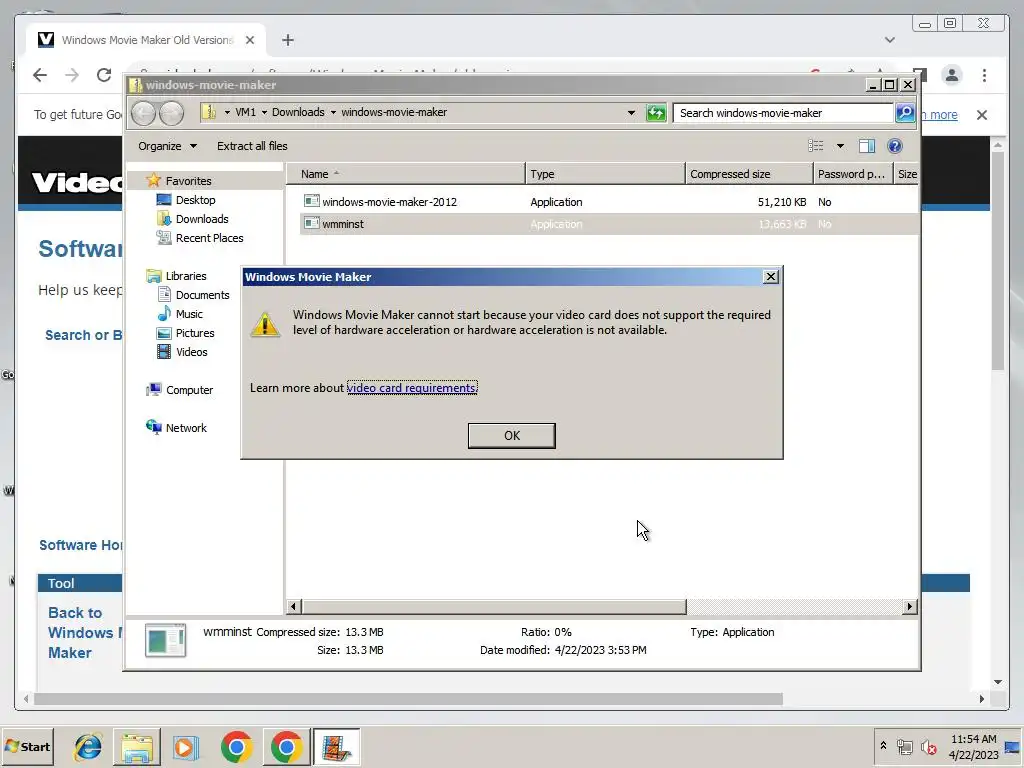Click Explorer back navigation button
Screen dimensions: 1024x768
[x=144, y=113]
